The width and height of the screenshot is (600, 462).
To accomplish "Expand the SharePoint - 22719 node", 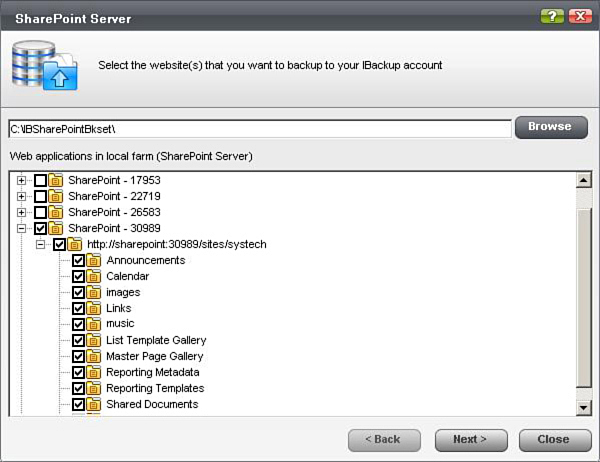I will (x=21, y=196).
